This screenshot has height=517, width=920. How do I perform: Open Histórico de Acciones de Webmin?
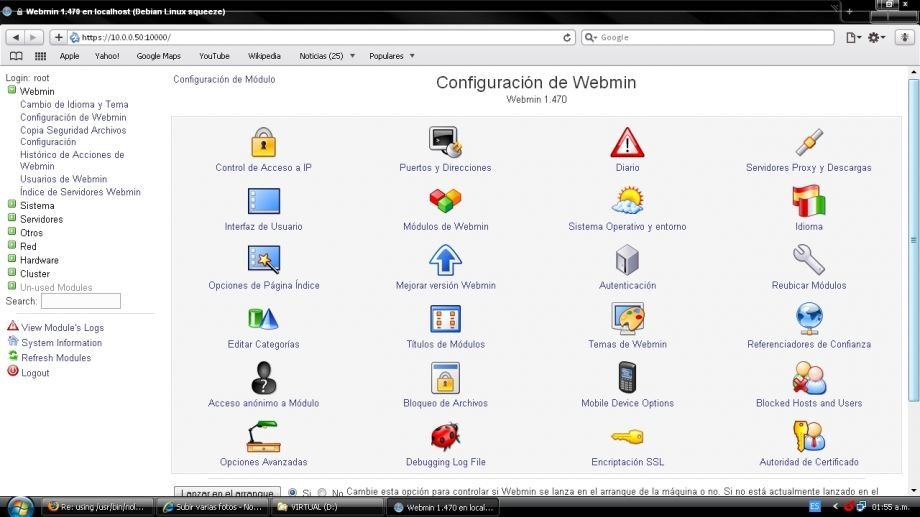point(72,160)
